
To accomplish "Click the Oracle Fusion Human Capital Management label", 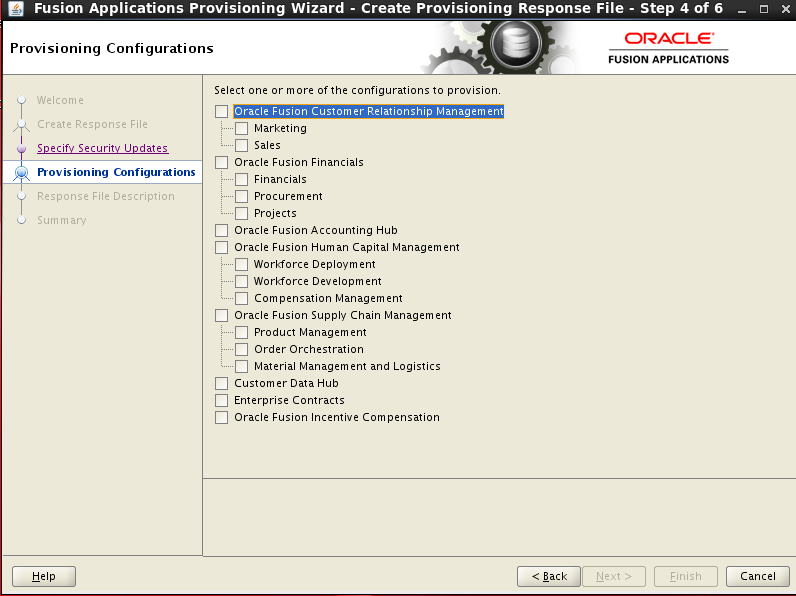I will tap(347, 247).
